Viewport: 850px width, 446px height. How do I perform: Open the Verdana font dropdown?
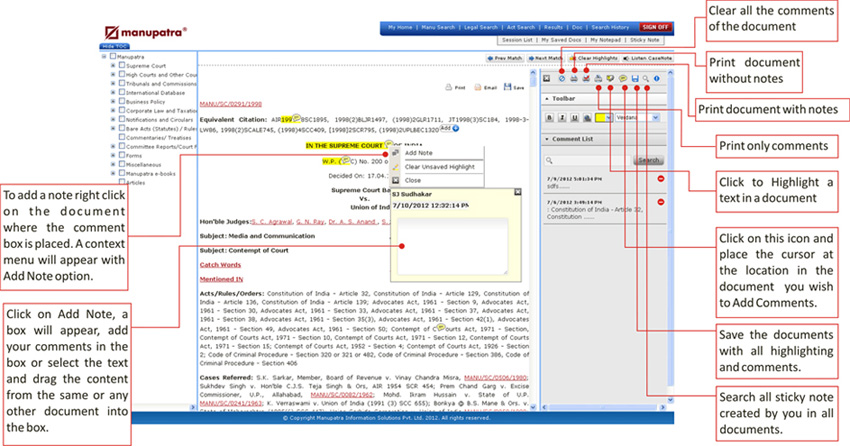pyautogui.click(x=655, y=118)
